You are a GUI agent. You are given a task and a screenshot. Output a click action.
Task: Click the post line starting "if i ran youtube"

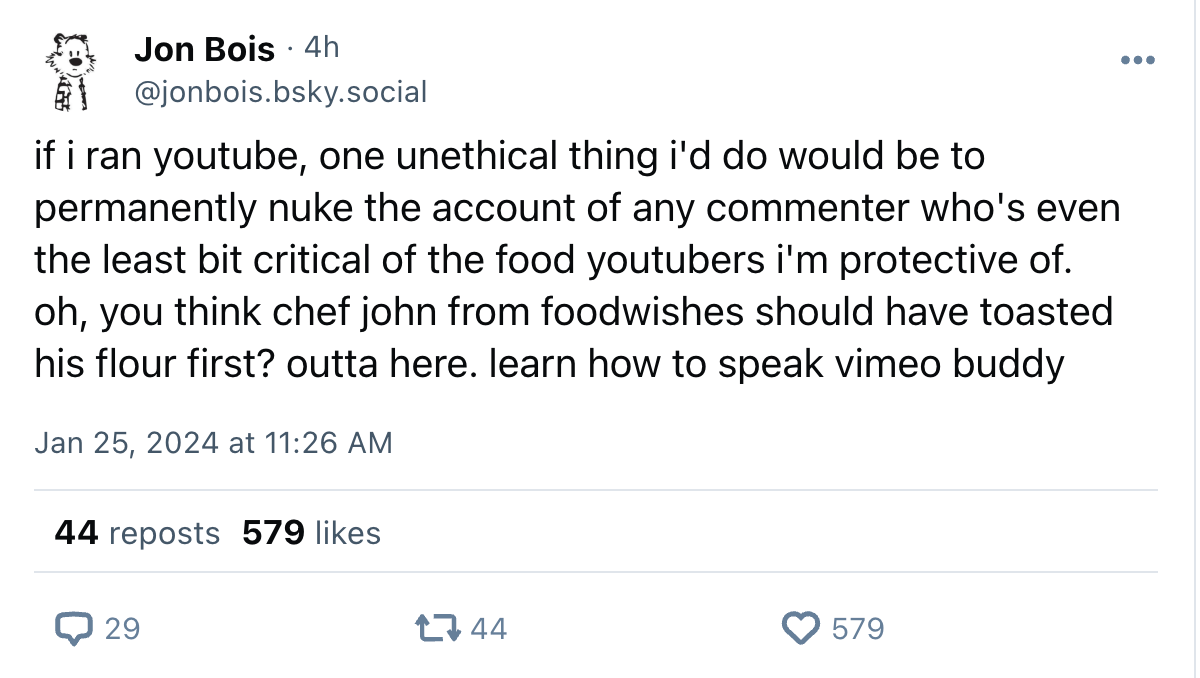pyautogui.click(x=510, y=157)
